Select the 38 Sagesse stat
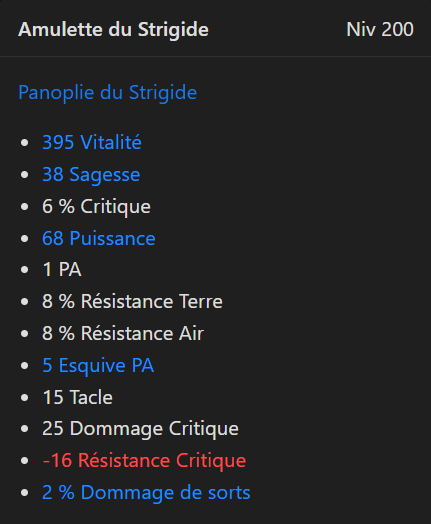The image size is (431, 524). 91,174
